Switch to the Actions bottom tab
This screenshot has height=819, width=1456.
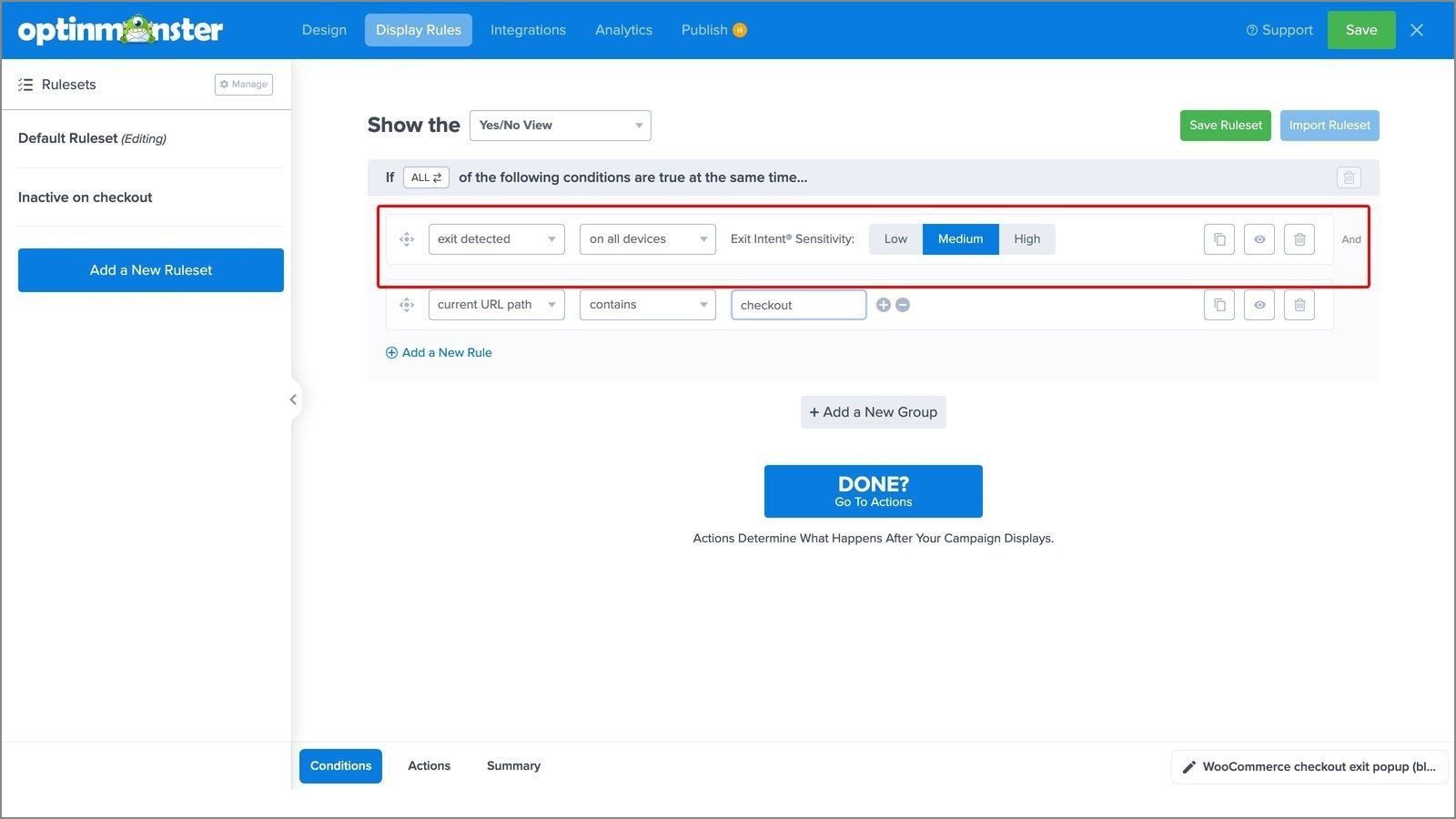[429, 766]
